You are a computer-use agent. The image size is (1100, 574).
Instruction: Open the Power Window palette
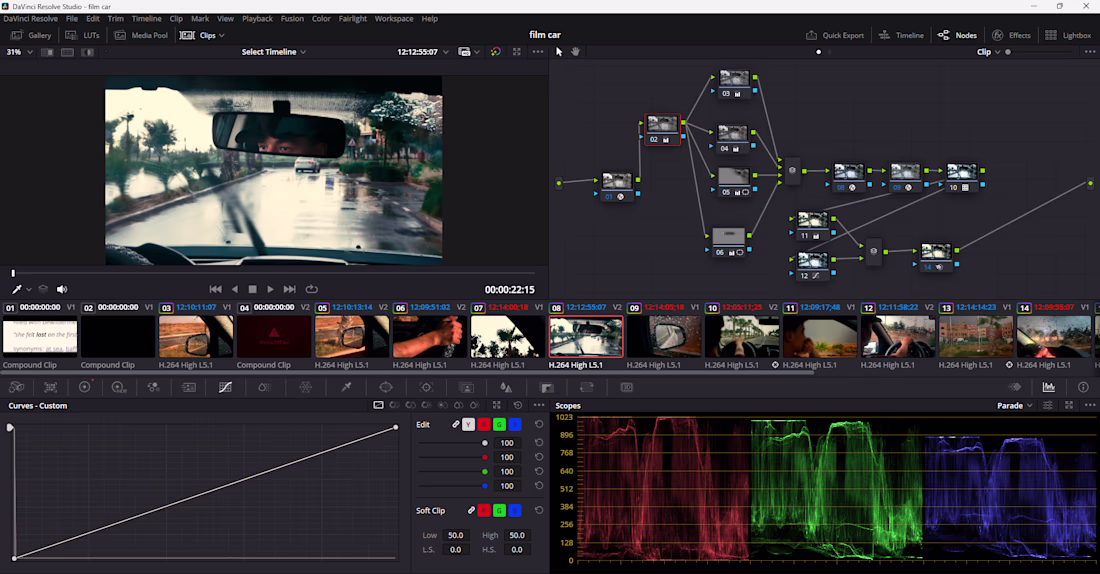coord(386,387)
